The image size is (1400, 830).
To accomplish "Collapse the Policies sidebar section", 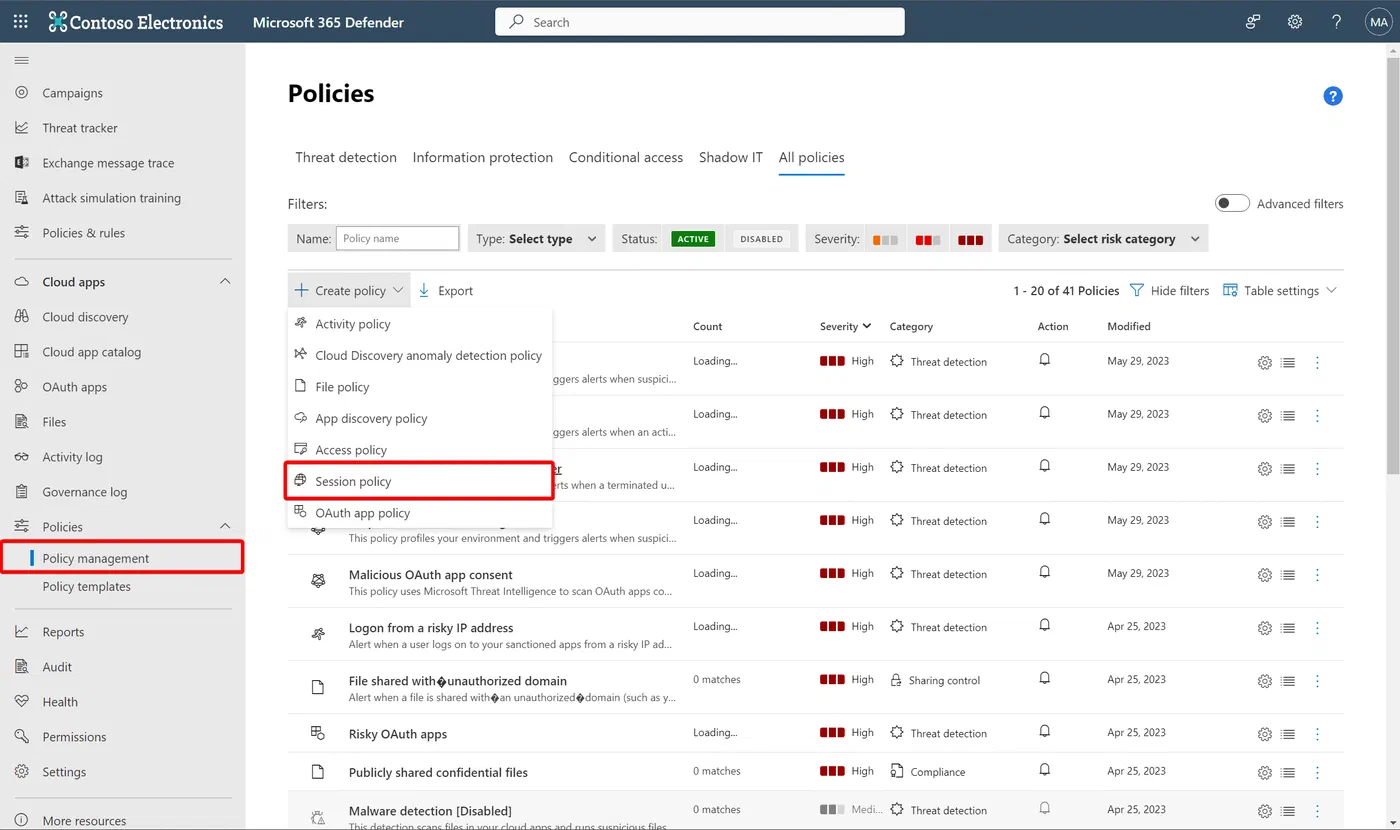I will [x=225, y=526].
